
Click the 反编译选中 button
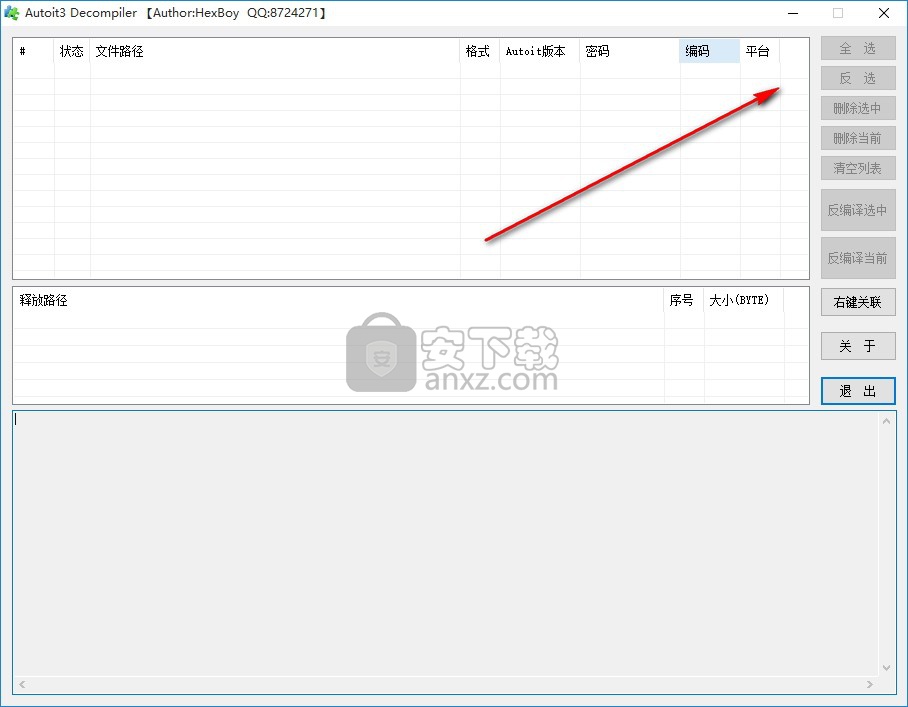point(858,210)
